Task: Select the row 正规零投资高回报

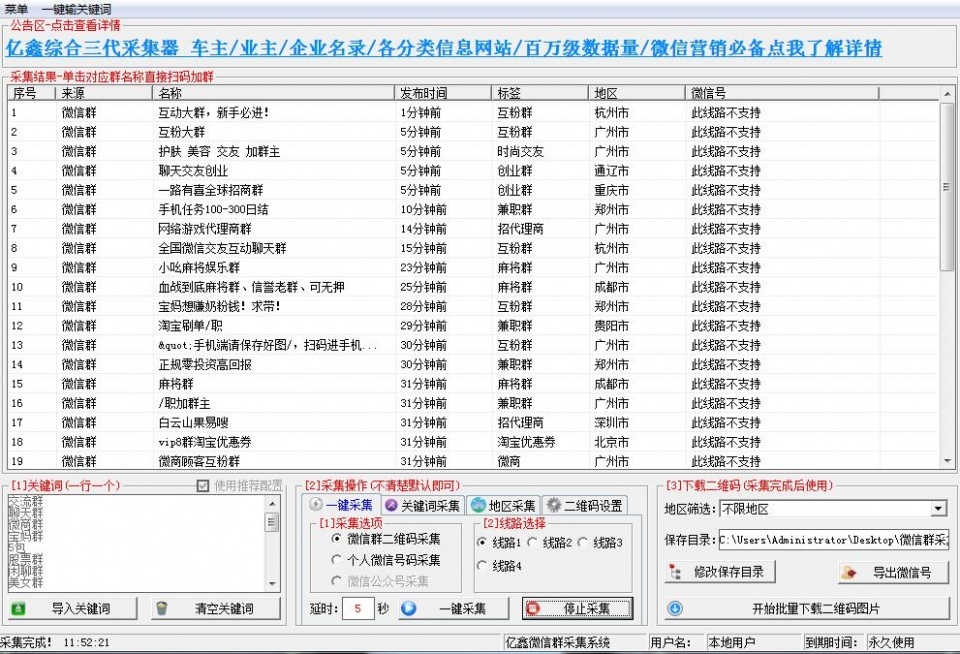Action: tap(473, 364)
